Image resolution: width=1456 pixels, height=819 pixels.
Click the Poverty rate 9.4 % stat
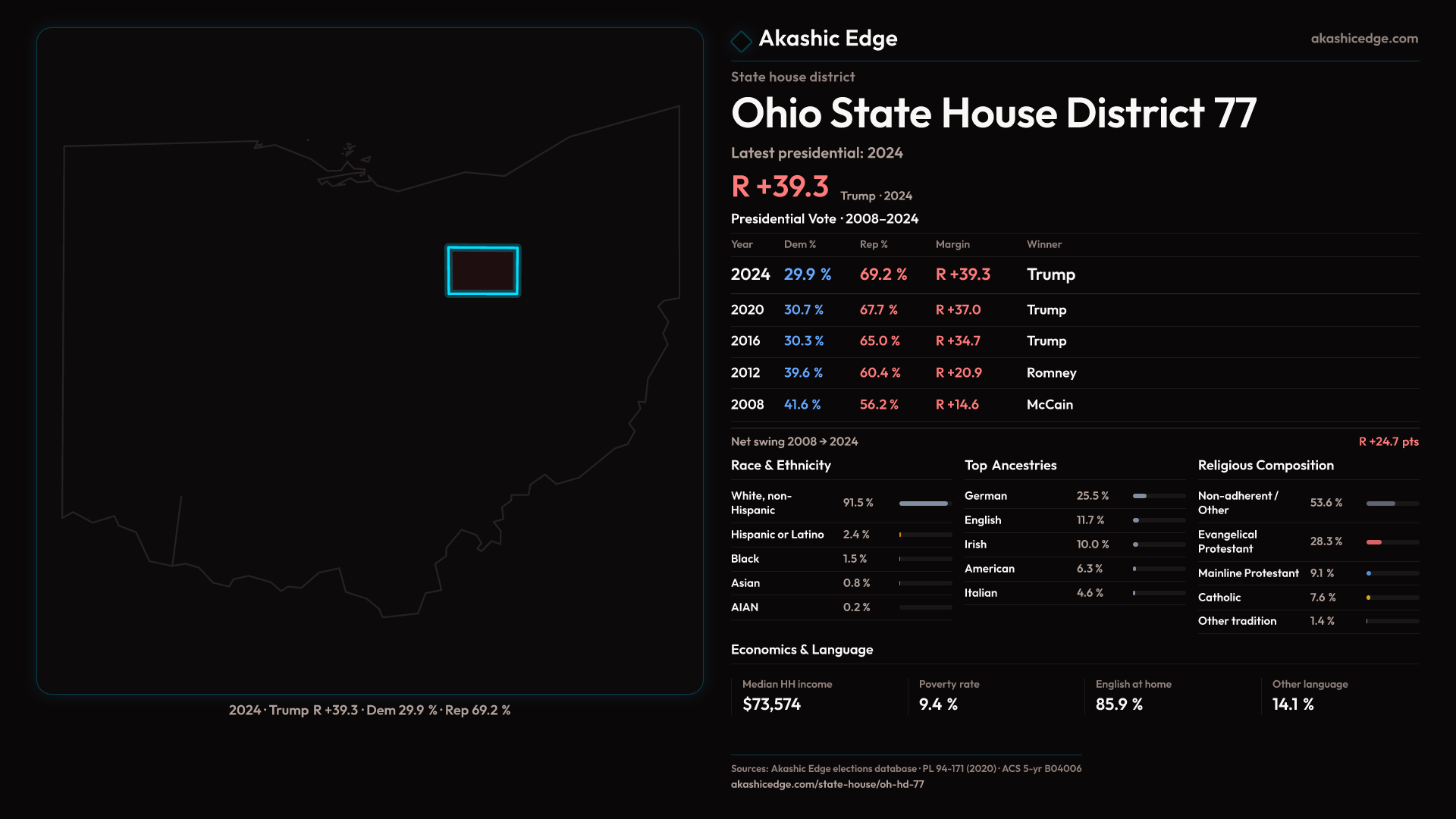pyautogui.click(x=938, y=704)
